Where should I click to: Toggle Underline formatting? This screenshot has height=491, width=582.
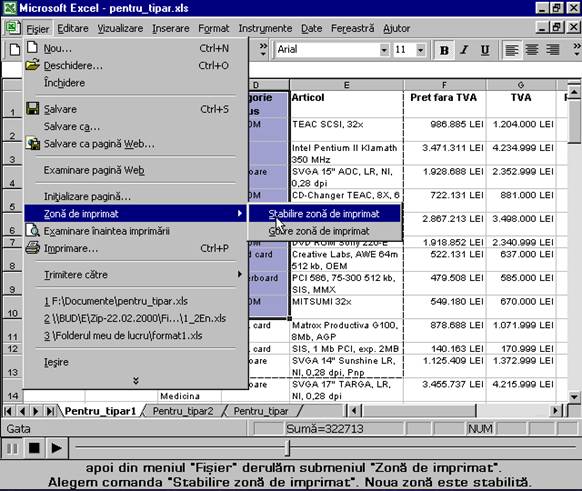click(484, 50)
